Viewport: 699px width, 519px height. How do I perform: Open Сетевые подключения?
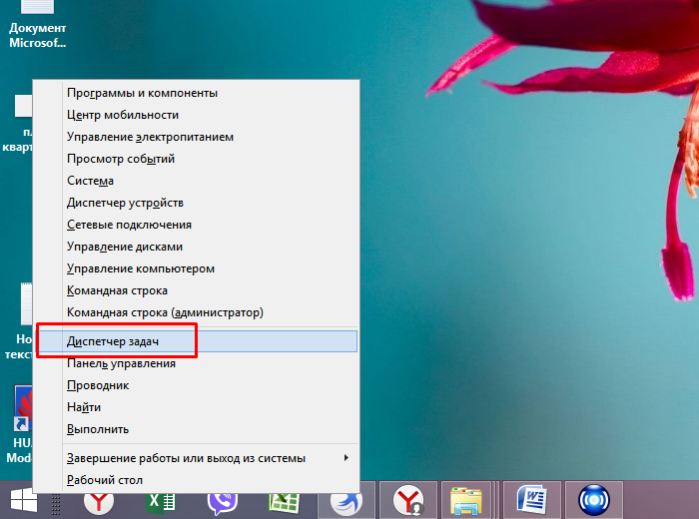[196, 224]
